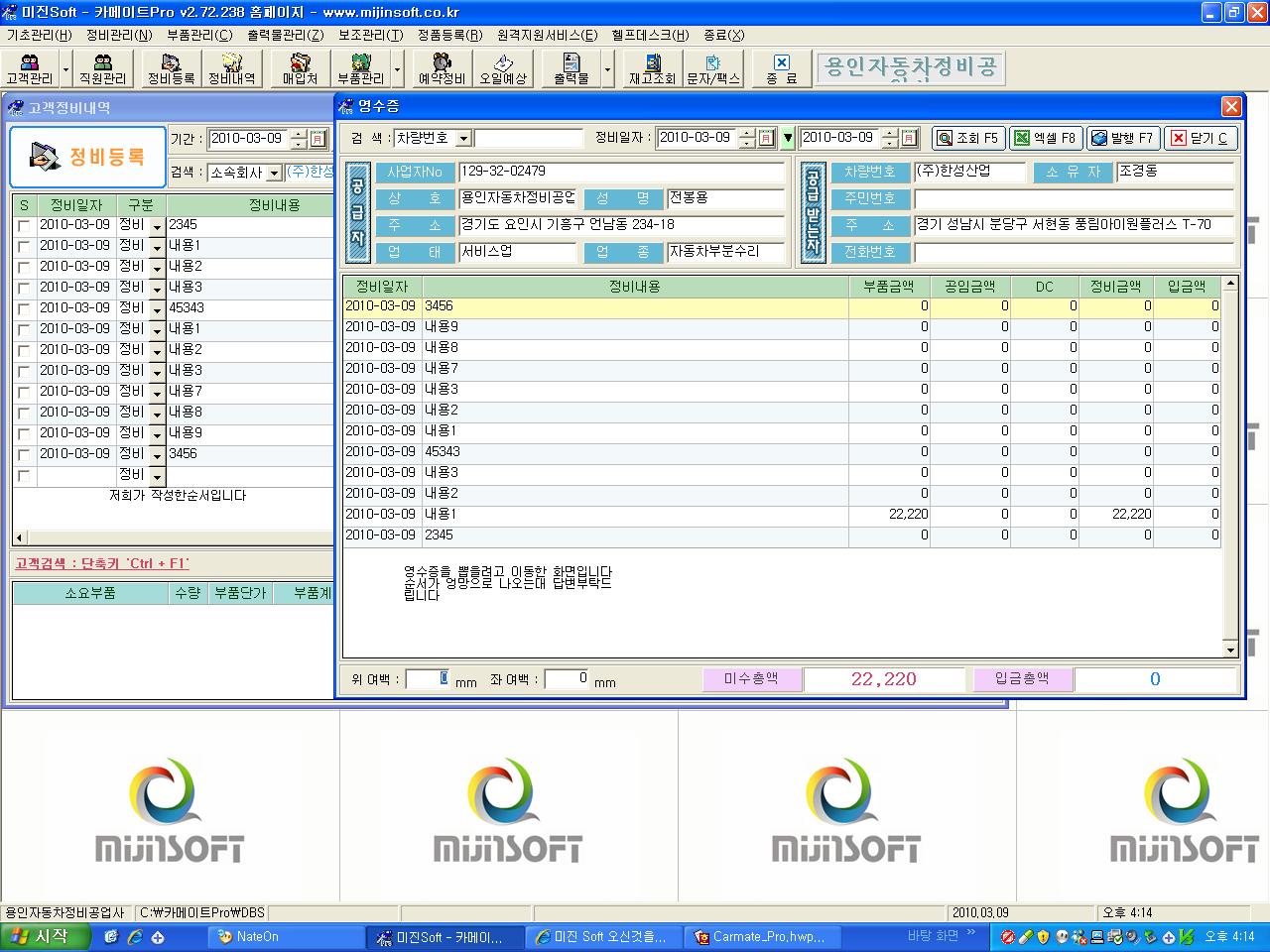
Task: Open the 출력물관리(Z) menu
Action: (x=286, y=35)
